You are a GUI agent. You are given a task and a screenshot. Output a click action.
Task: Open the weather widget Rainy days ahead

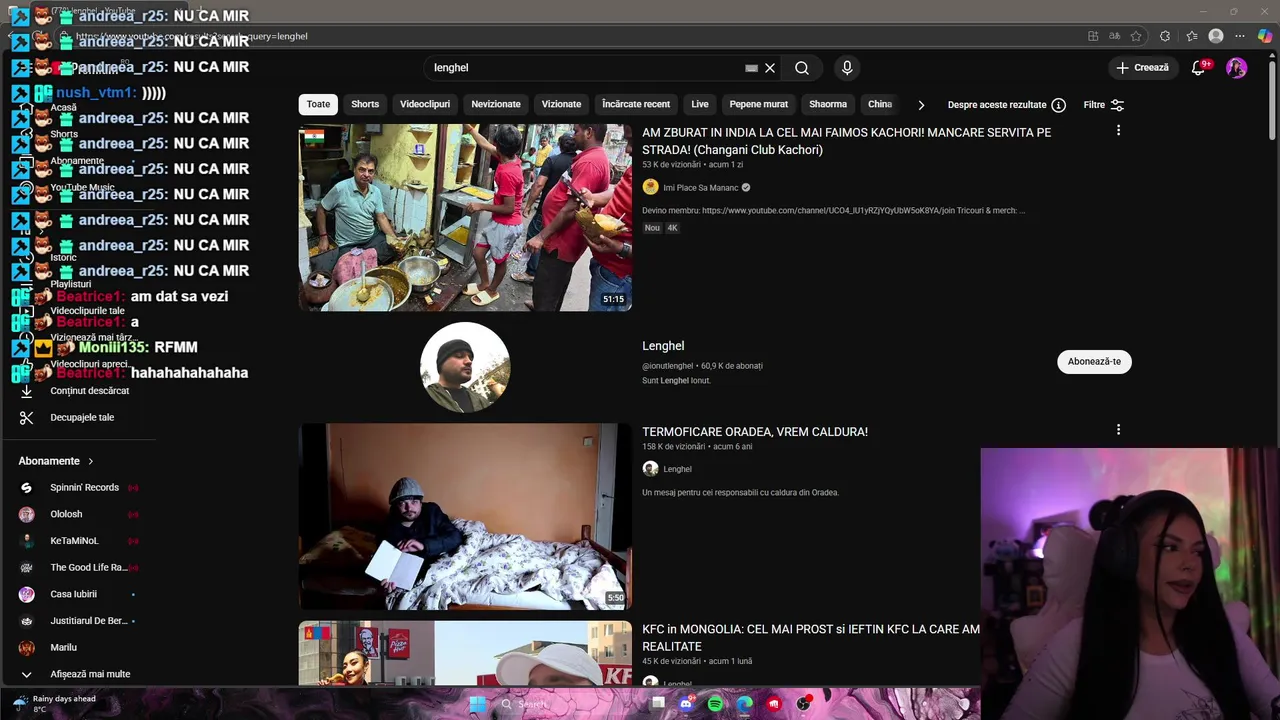tap(56, 704)
